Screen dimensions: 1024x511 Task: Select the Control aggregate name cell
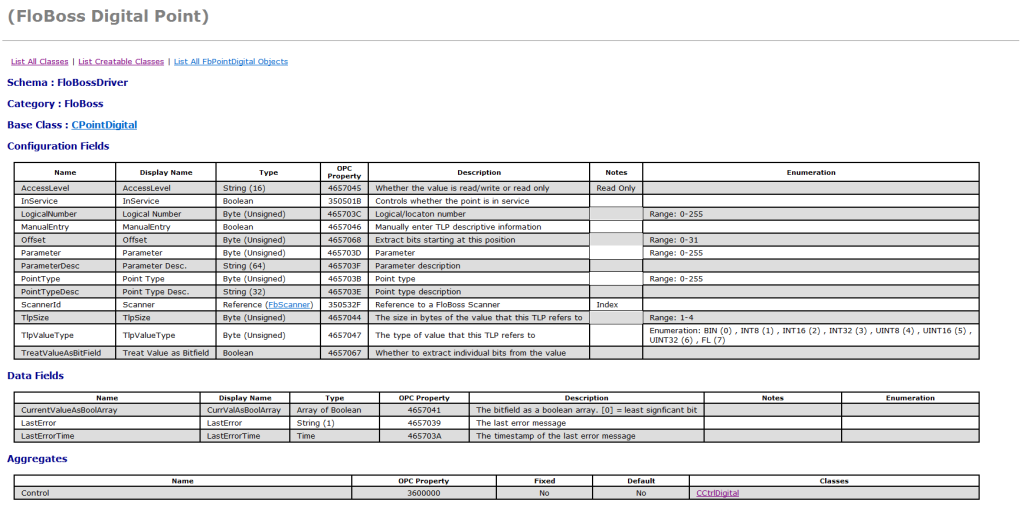pyautogui.click(x=183, y=493)
